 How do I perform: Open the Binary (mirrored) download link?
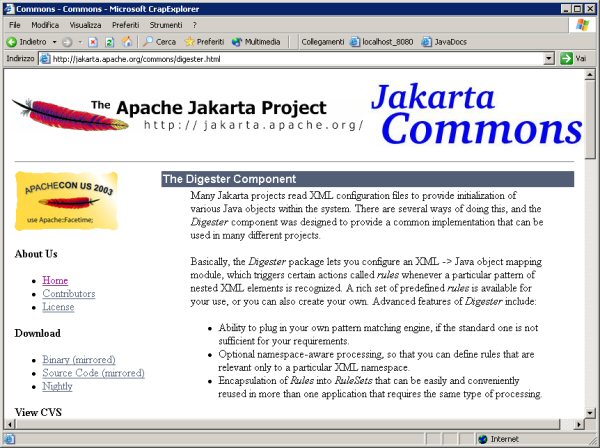[79, 360]
